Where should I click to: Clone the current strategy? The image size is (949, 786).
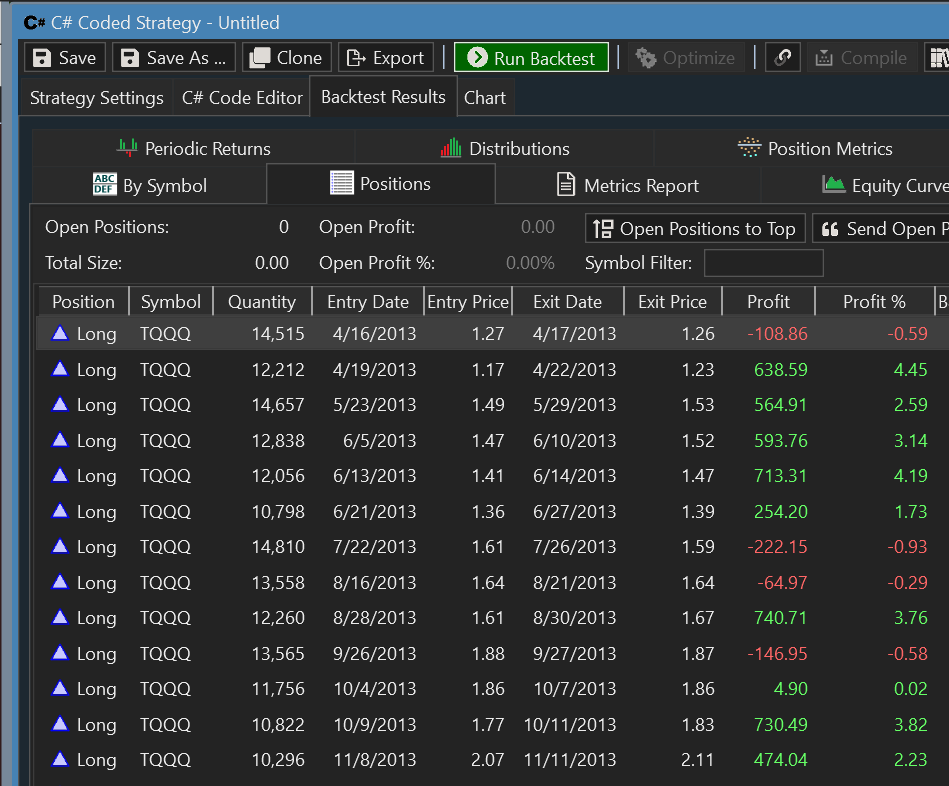(x=286, y=58)
